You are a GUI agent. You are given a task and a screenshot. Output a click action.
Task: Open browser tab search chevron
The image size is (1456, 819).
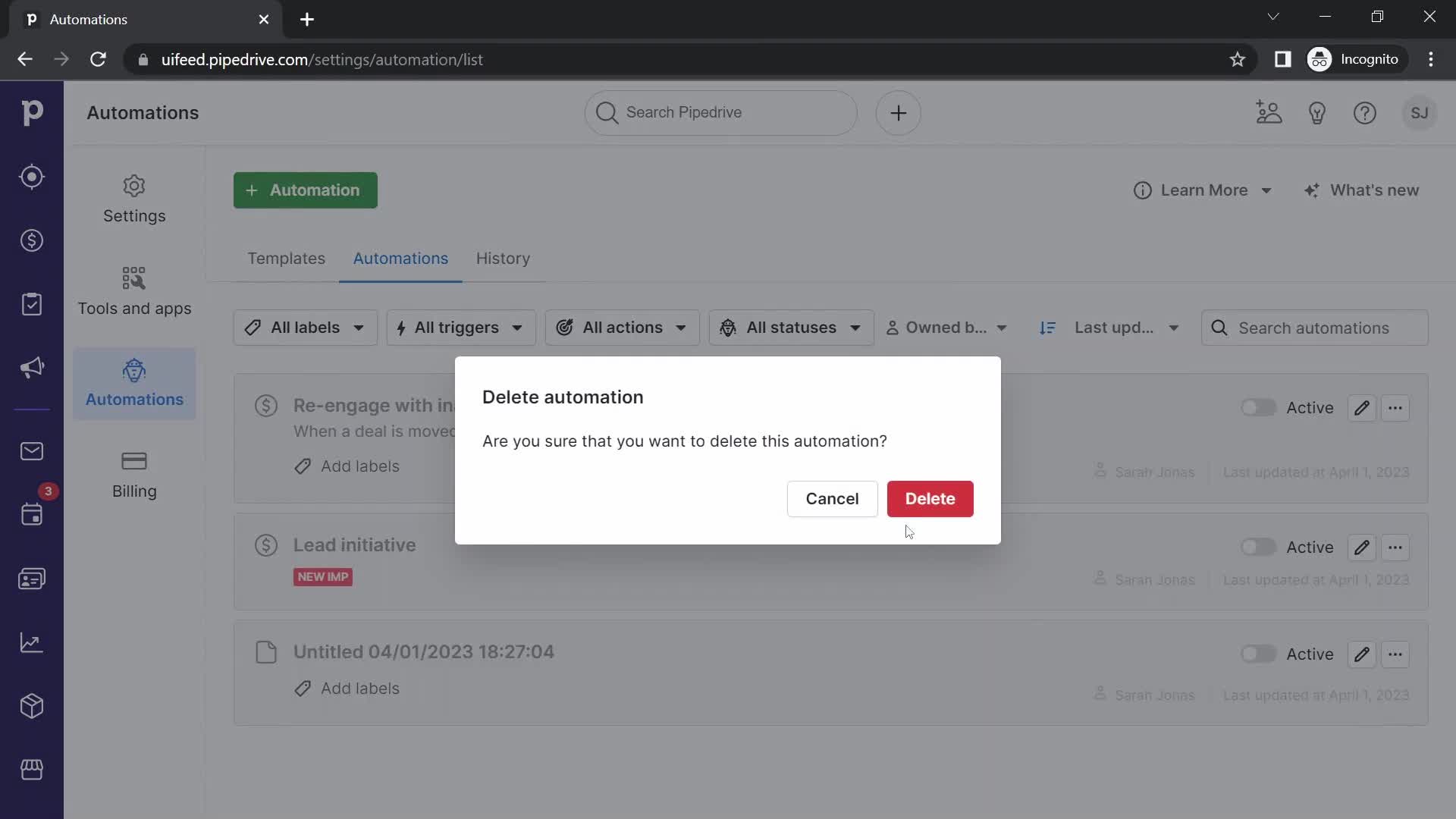(x=1273, y=17)
